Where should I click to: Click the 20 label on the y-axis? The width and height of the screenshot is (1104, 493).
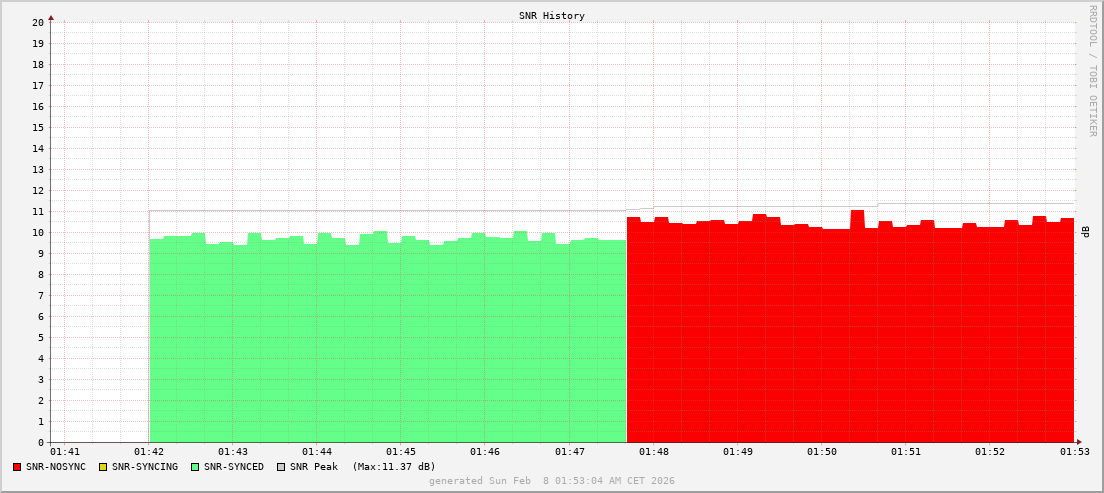tap(38, 22)
